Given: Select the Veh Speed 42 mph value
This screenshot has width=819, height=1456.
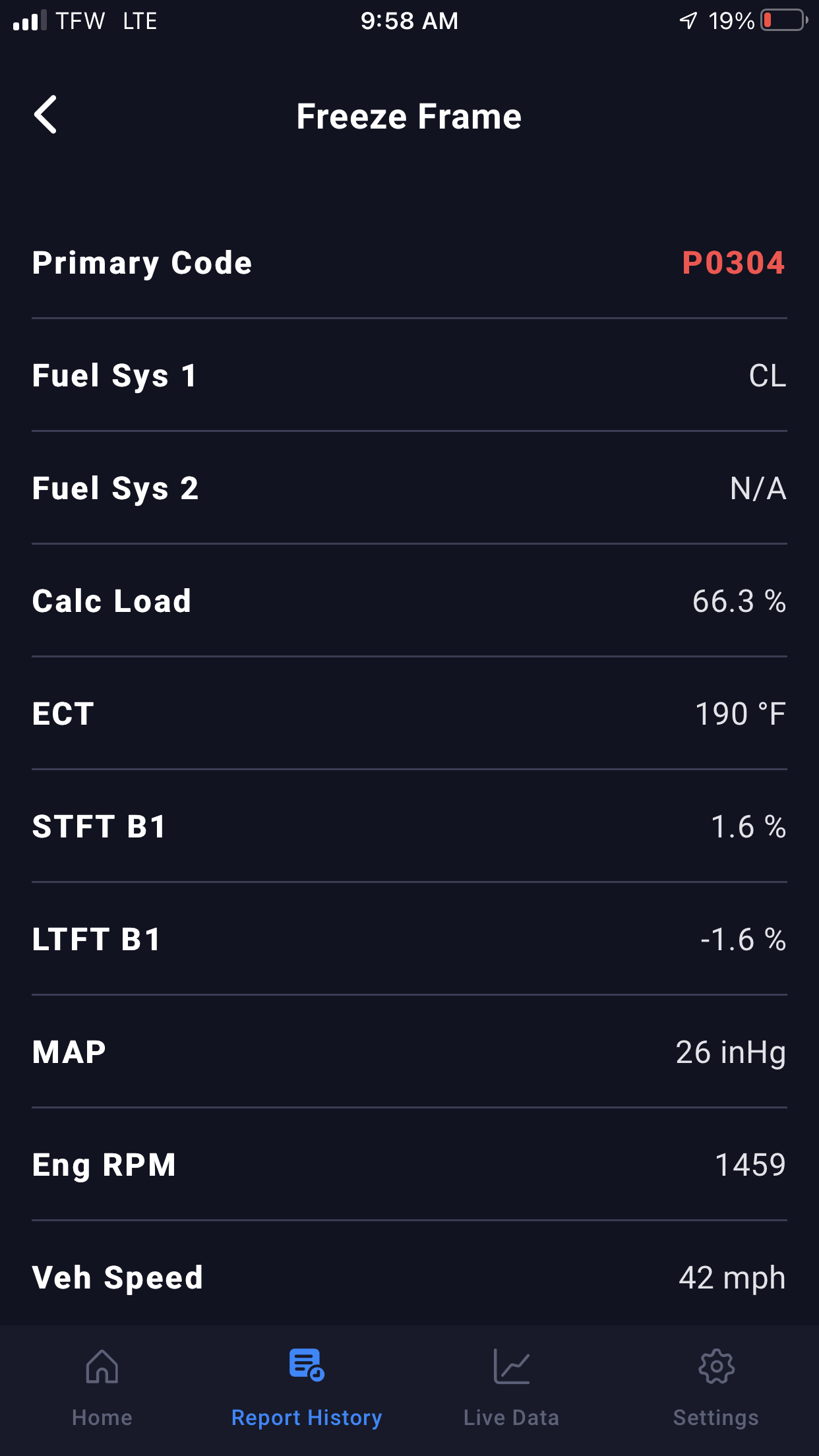Looking at the screenshot, I should coord(732,1278).
